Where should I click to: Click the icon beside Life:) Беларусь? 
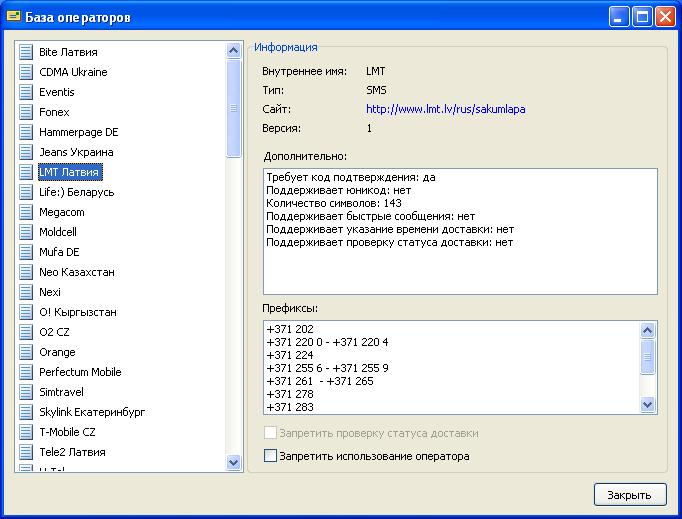(26, 192)
